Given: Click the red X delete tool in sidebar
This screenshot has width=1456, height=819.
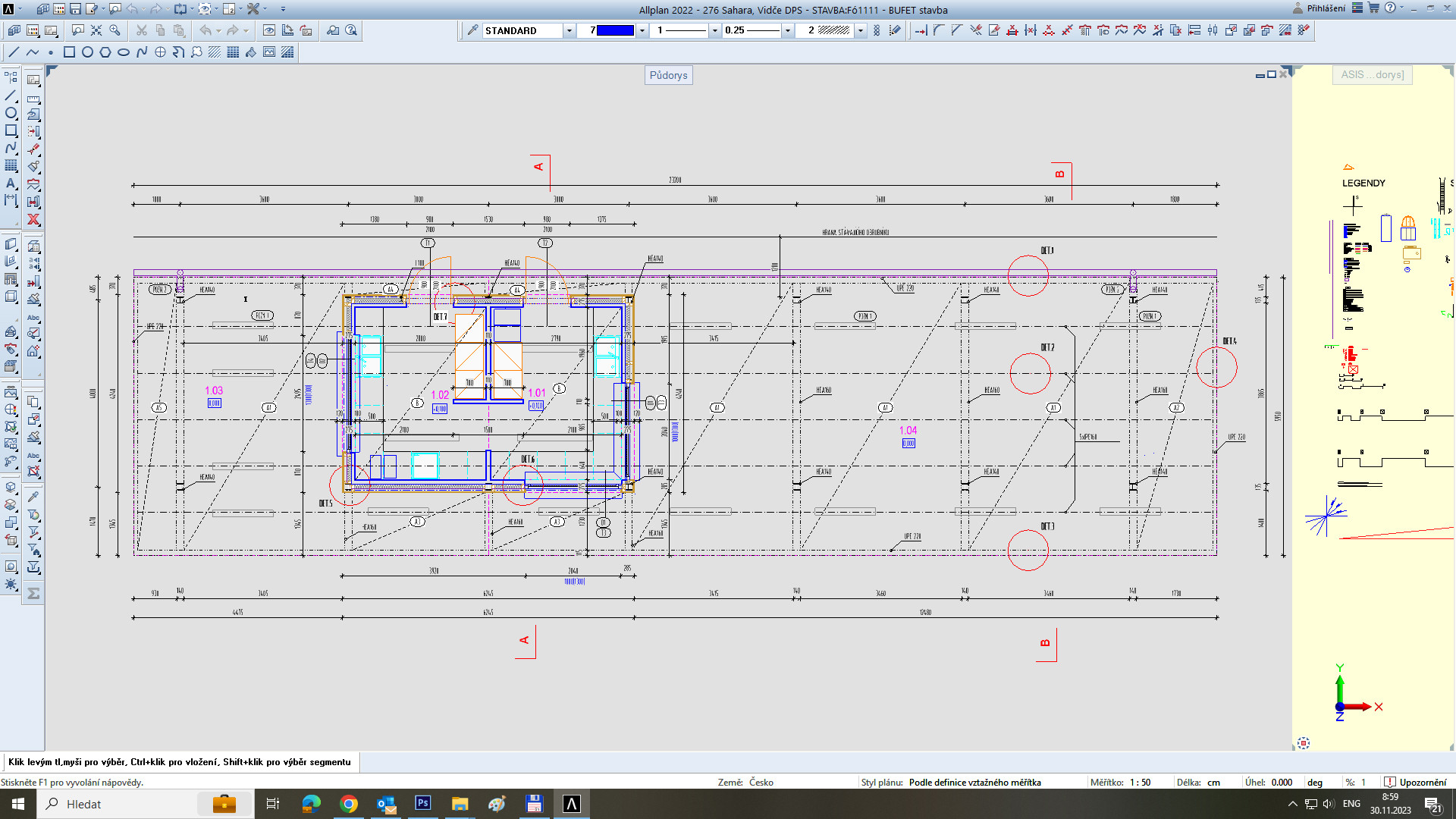Looking at the screenshot, I should (x=33, y=219).
